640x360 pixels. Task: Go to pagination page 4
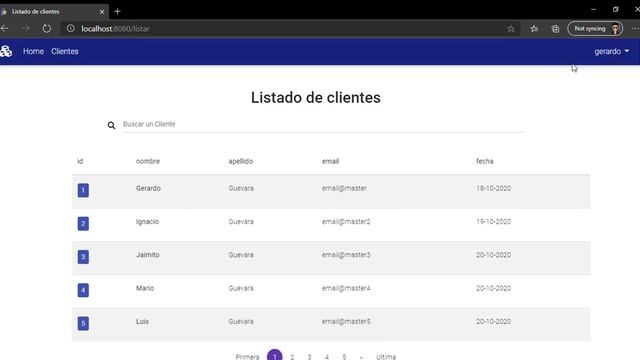(327, 357)
